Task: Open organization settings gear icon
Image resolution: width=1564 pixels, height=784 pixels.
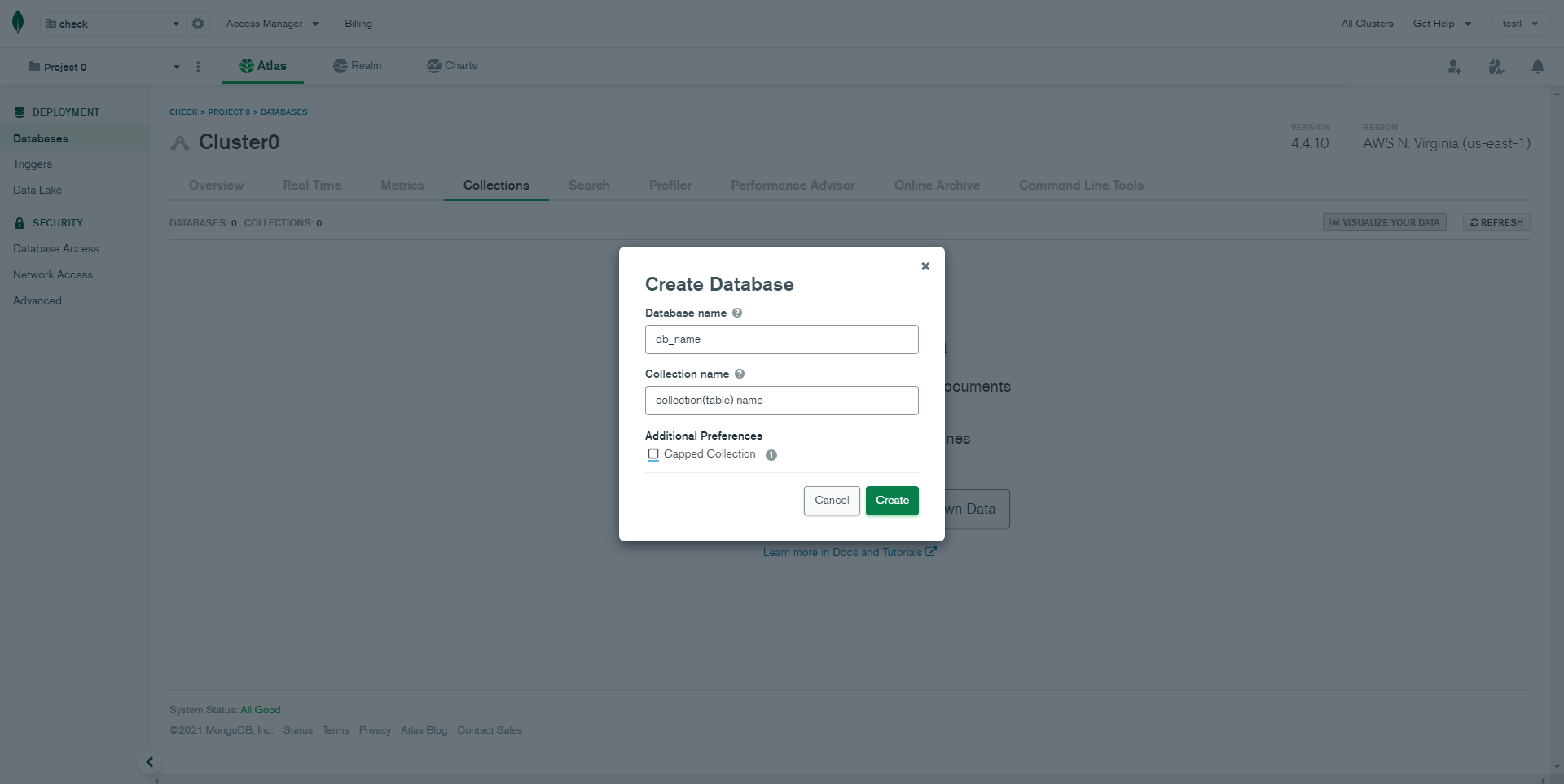Action: coord(198,24)
